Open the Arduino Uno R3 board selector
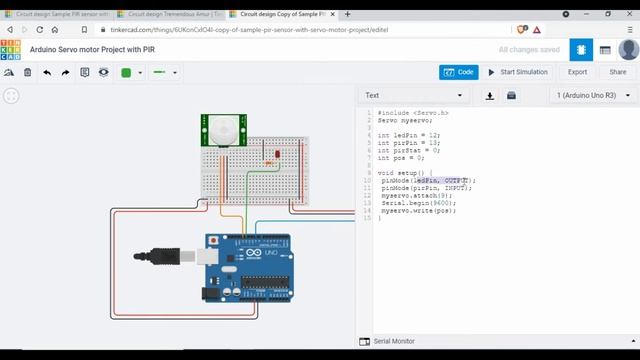640x360 pixels. pos(593,96)
